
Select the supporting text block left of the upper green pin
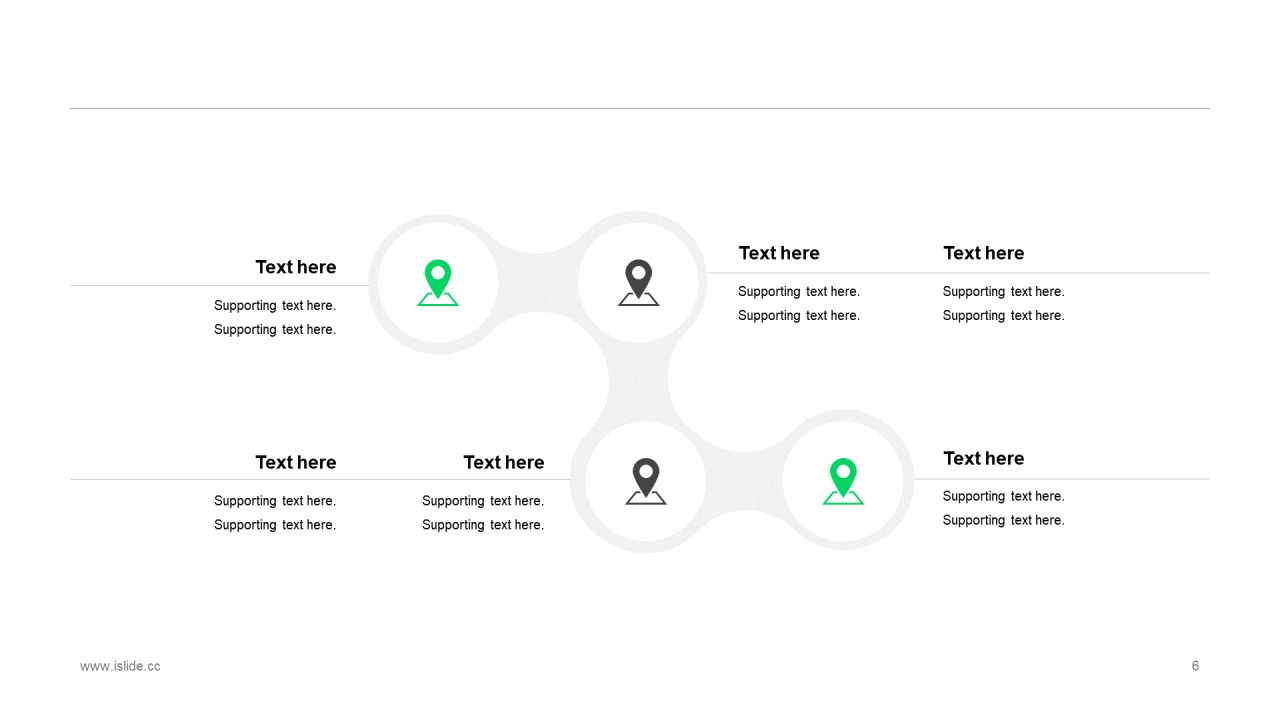275,318
